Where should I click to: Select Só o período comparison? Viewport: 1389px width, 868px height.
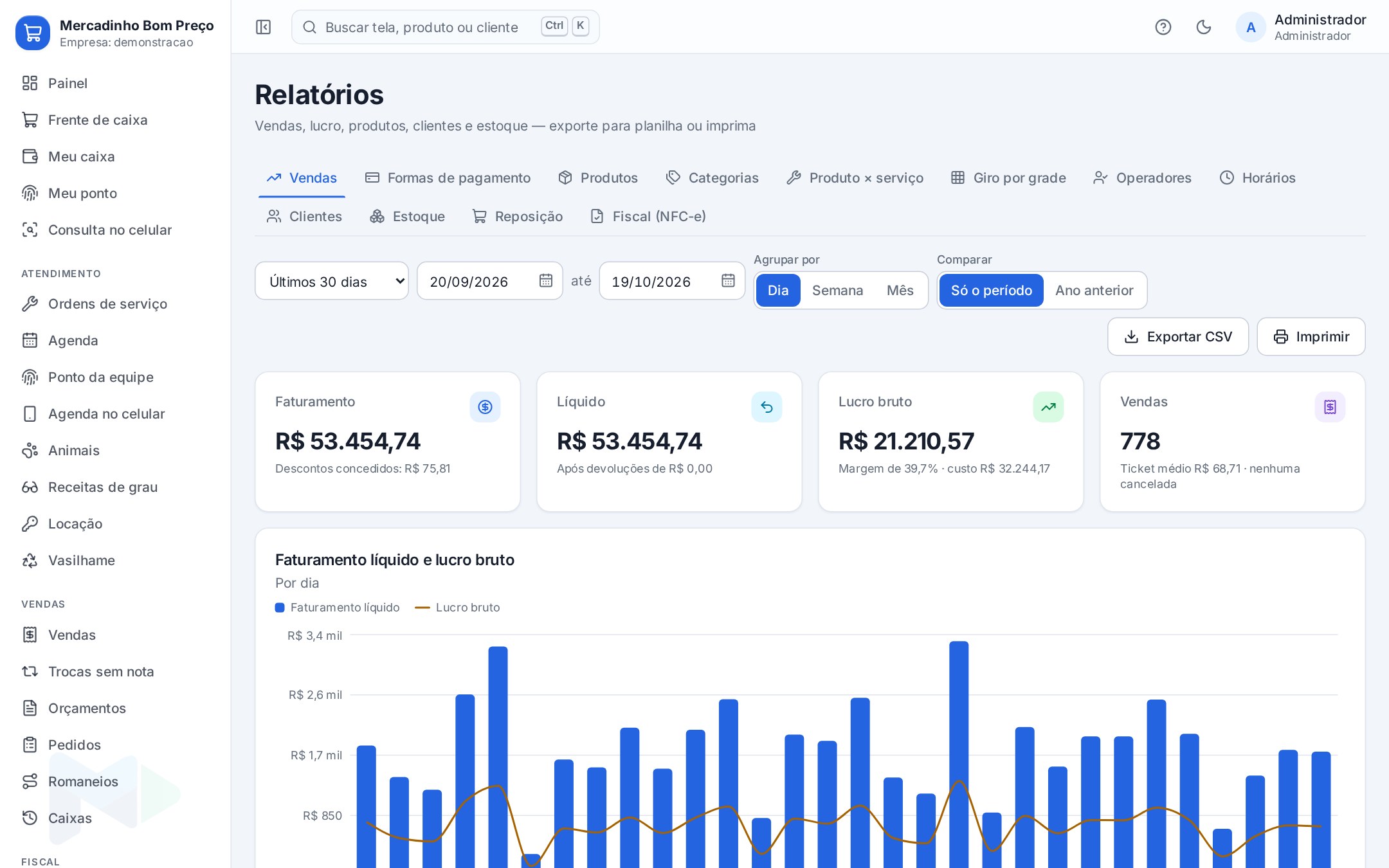(991, 290)
